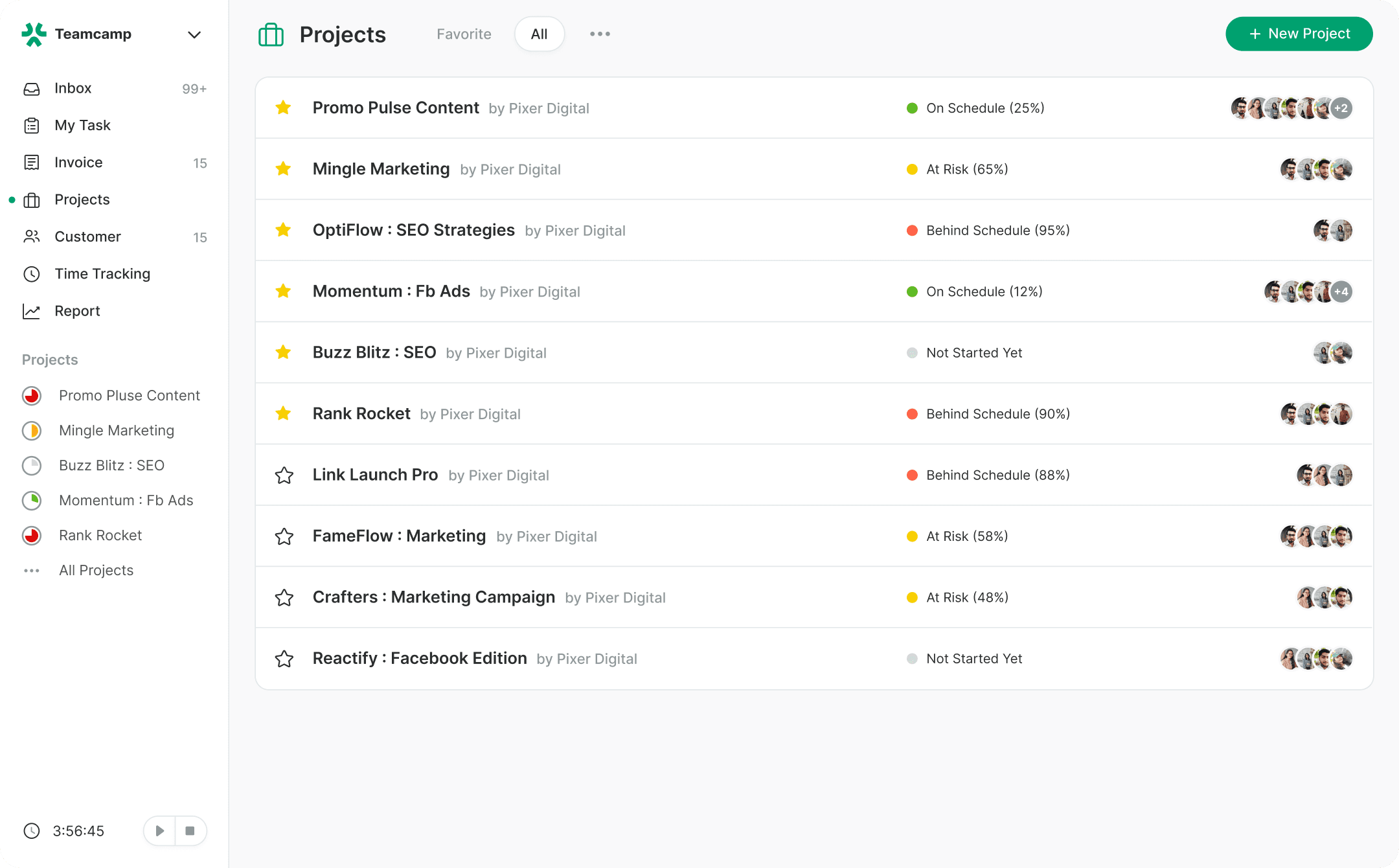Unfavorite Mingle Marketing star
Screen dimensions: 1399x868
(x=283, y=169)
